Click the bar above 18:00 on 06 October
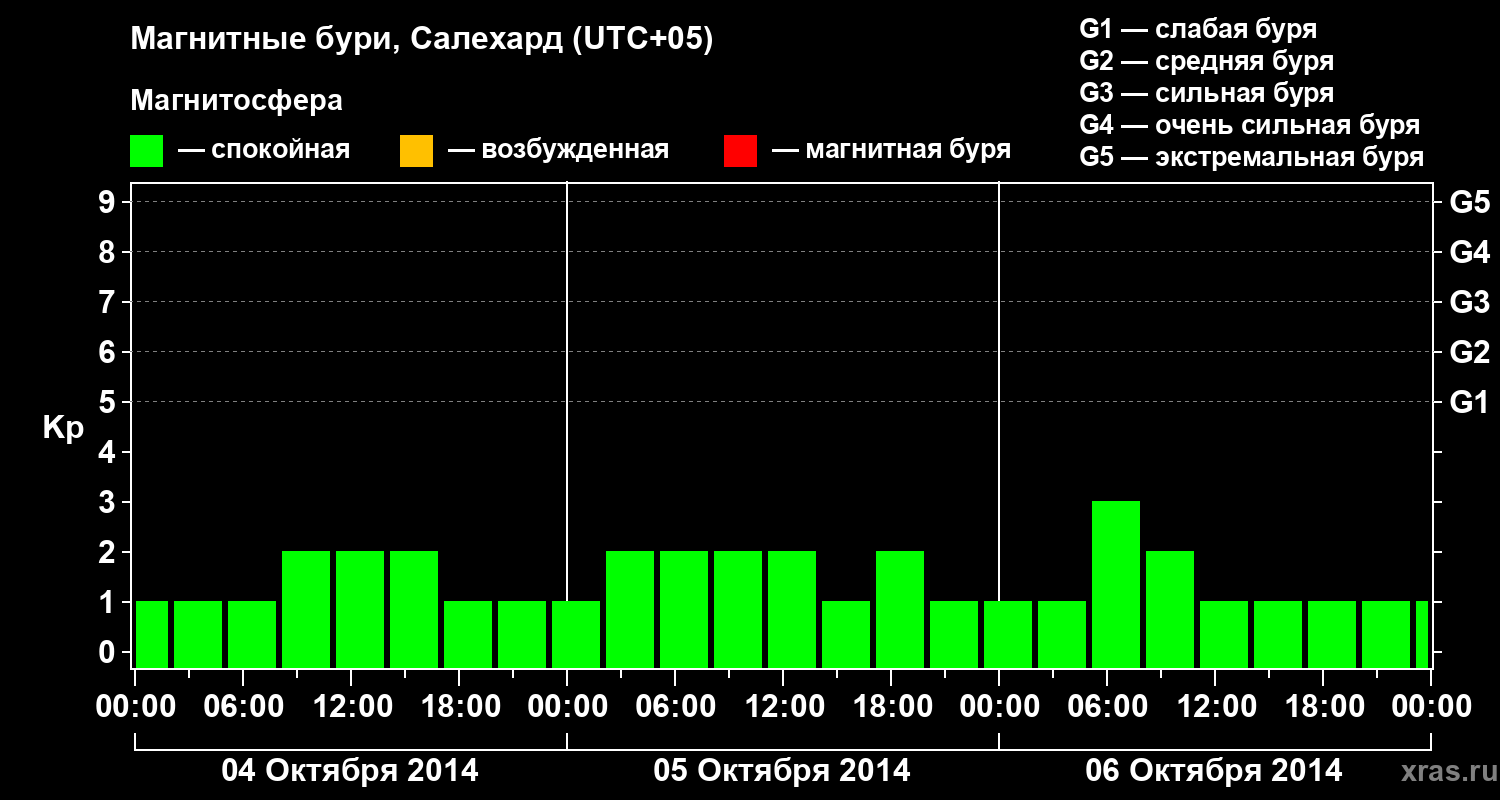Image resolution: width=1500 pixels, height=800 pixels. pyautogui.click(x=1332, y=635)
